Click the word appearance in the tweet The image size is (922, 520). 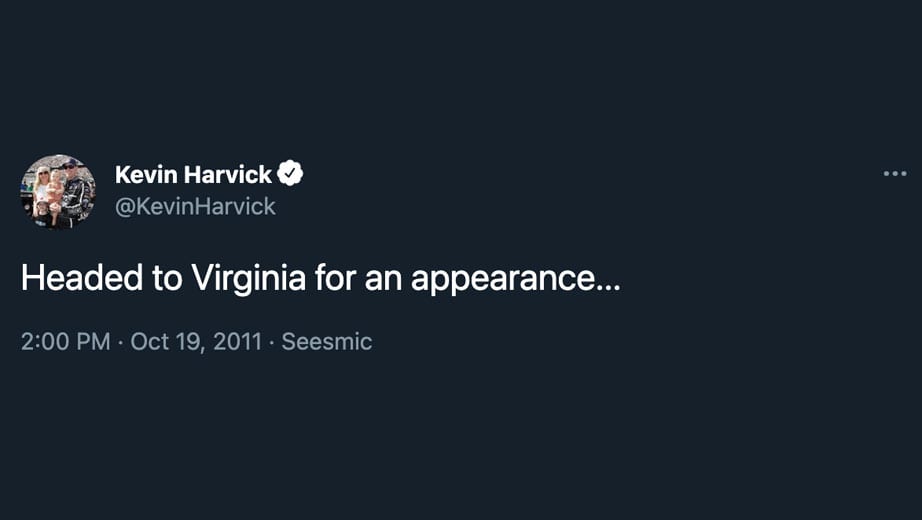(x=503, y=279)
